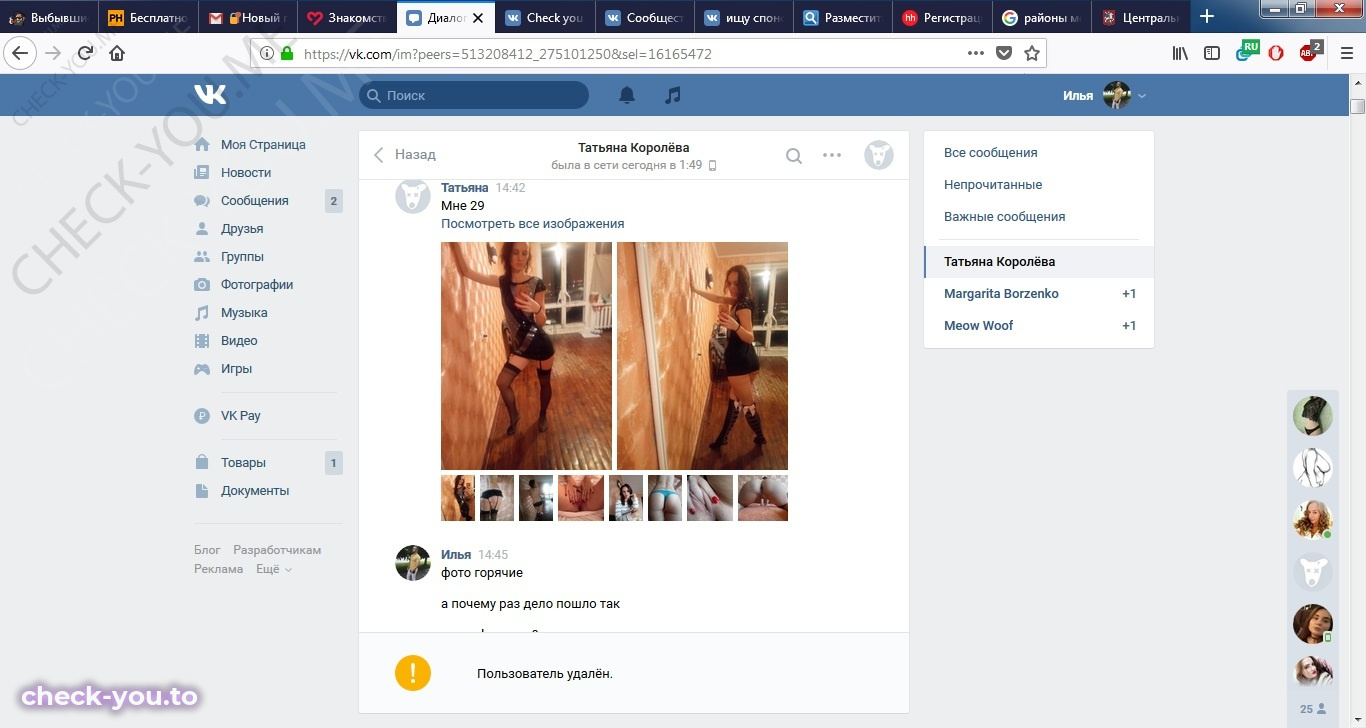Bookmark page with the star icon

1032,53
